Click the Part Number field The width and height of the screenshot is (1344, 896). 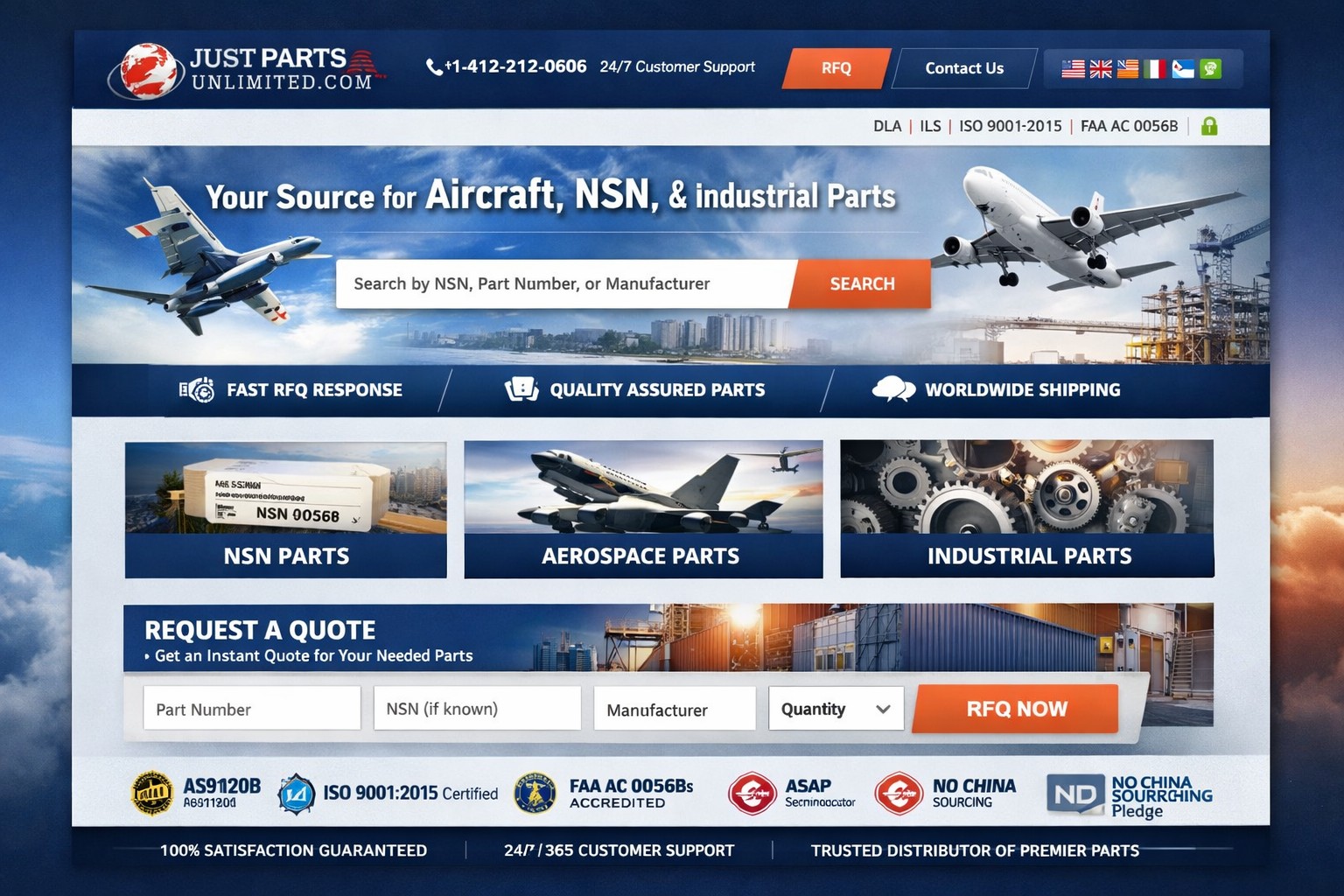pos(252,709)
